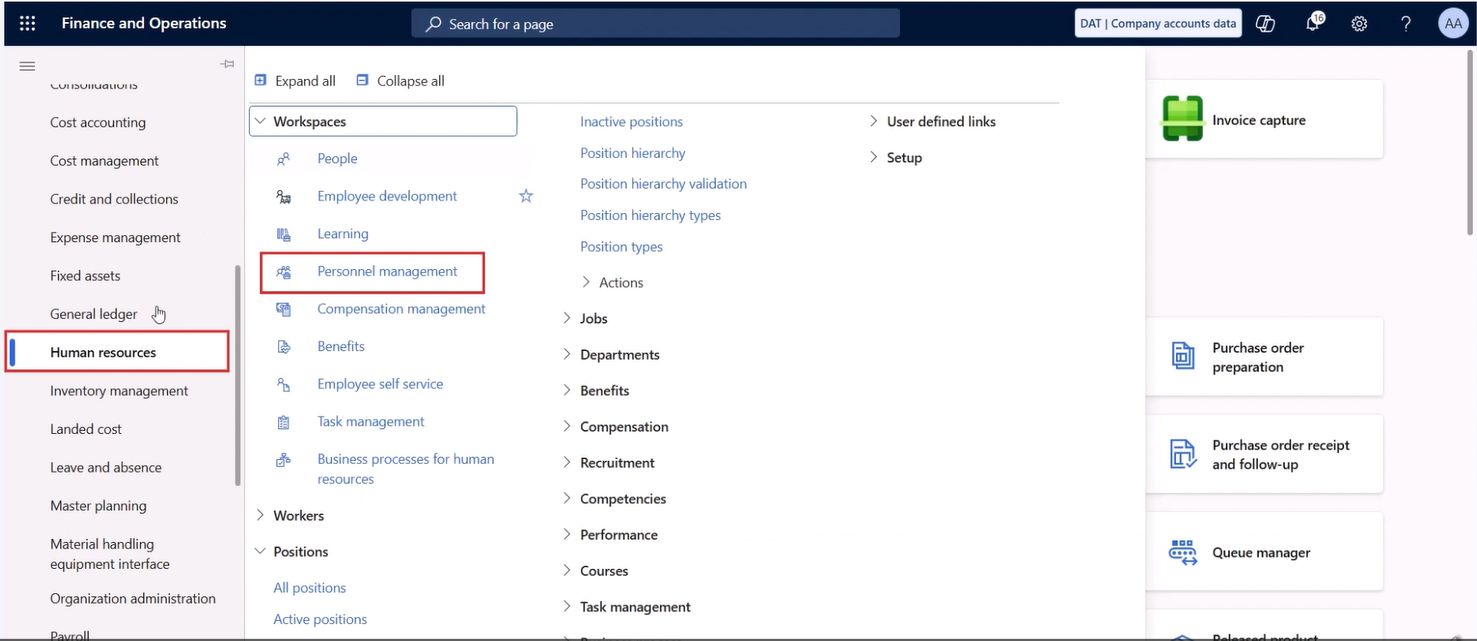
Task: Click the Learning workspace icon
Action: pos(283,233)
